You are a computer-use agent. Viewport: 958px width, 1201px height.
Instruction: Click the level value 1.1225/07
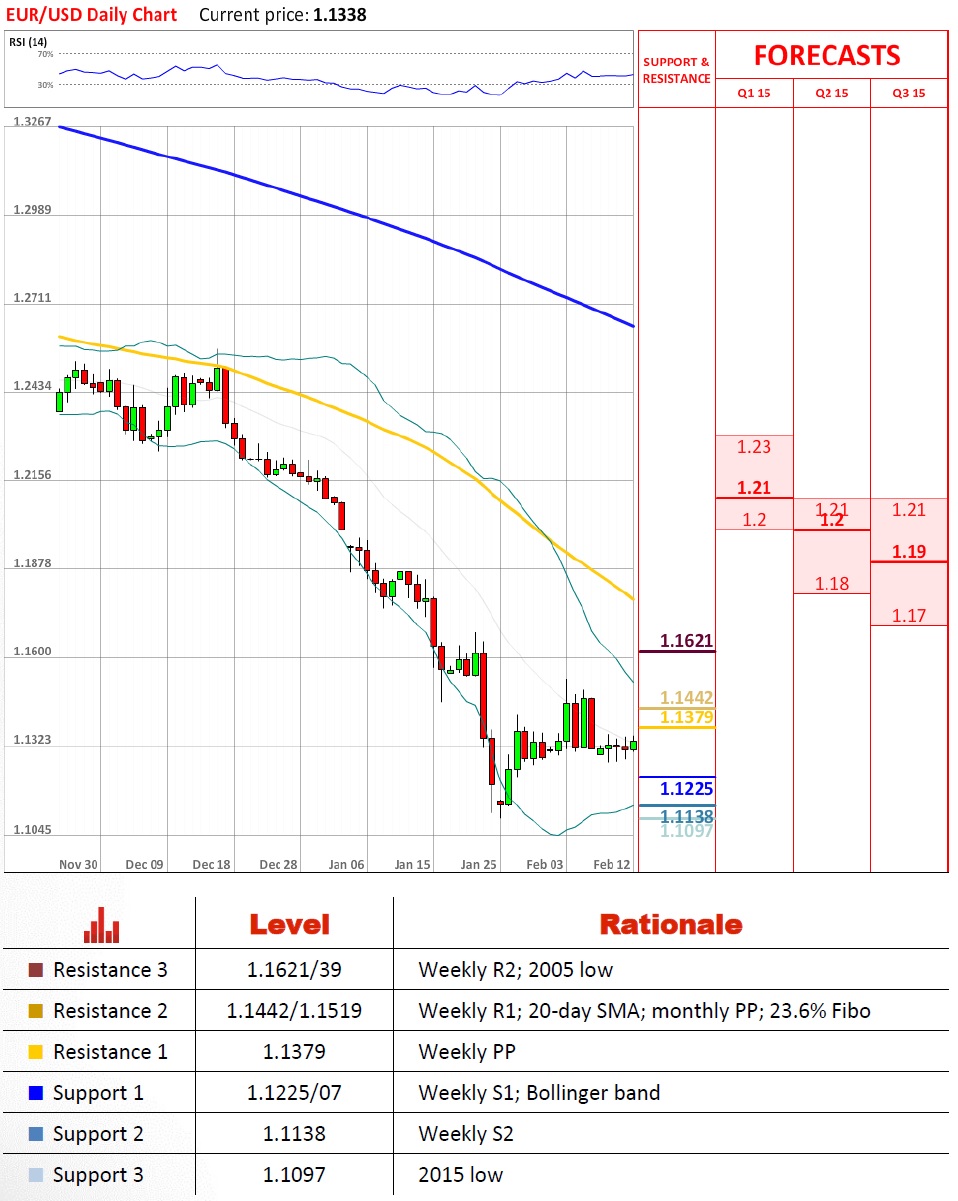pos(294,1093)
